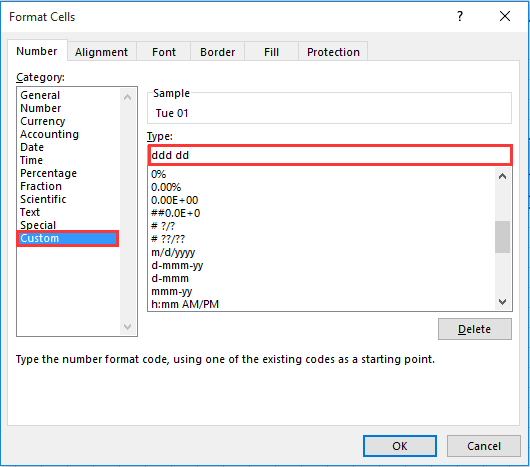530x467 pixels.
Task: Click the Category list scroll up arrow
Action: click(x=127, y=97)
